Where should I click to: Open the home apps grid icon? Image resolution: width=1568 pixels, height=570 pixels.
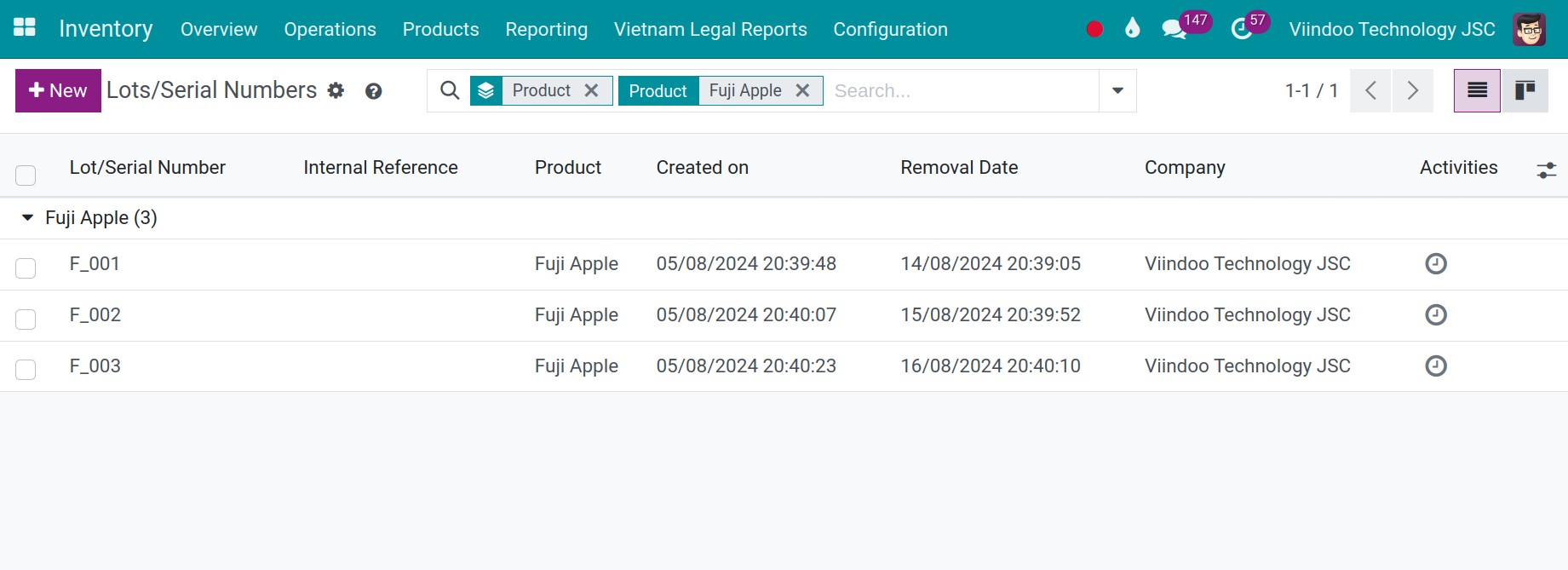25,27
